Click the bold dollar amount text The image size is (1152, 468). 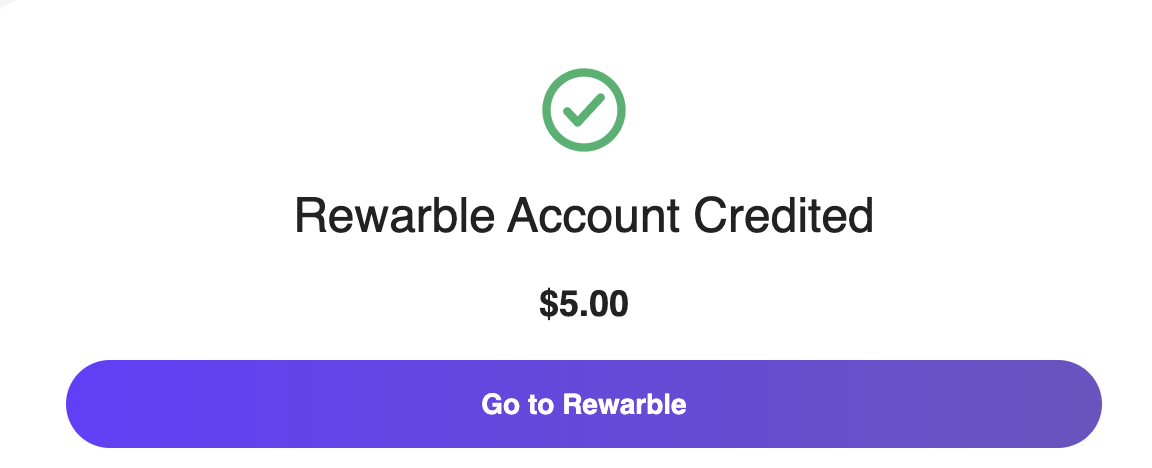[x=583, y=304]
